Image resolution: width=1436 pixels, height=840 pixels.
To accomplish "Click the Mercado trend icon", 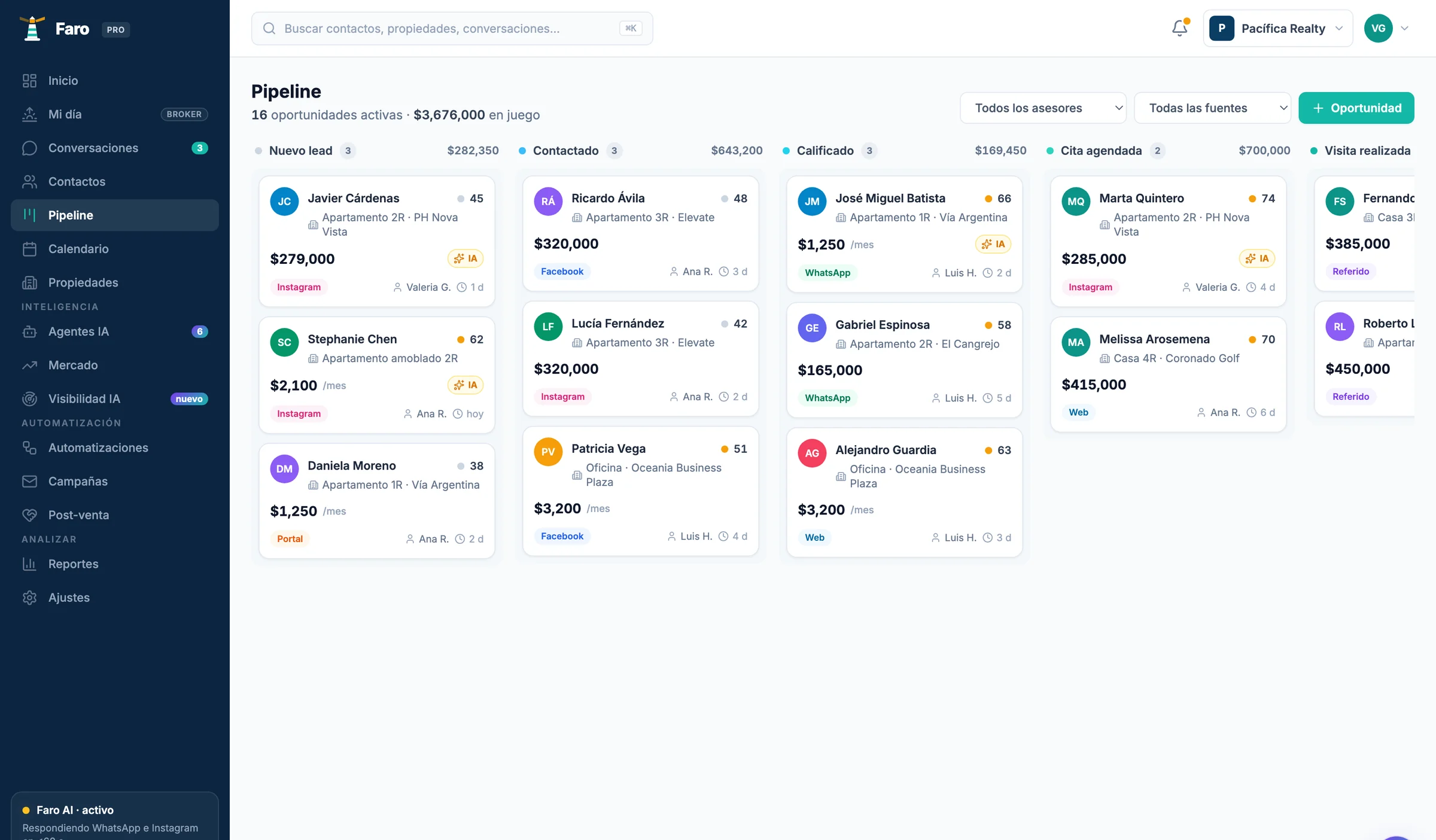I will (x=29, y=365).
